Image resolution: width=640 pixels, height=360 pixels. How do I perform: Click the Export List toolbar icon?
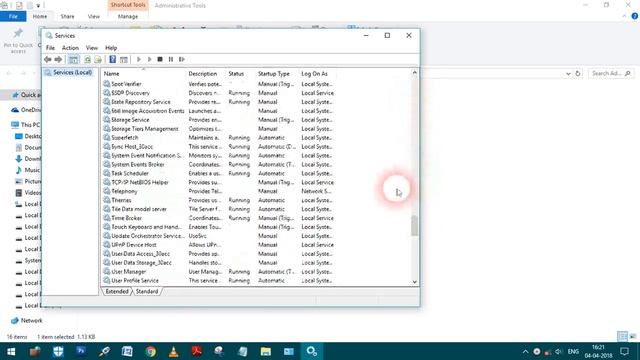[x=98, y=60]
